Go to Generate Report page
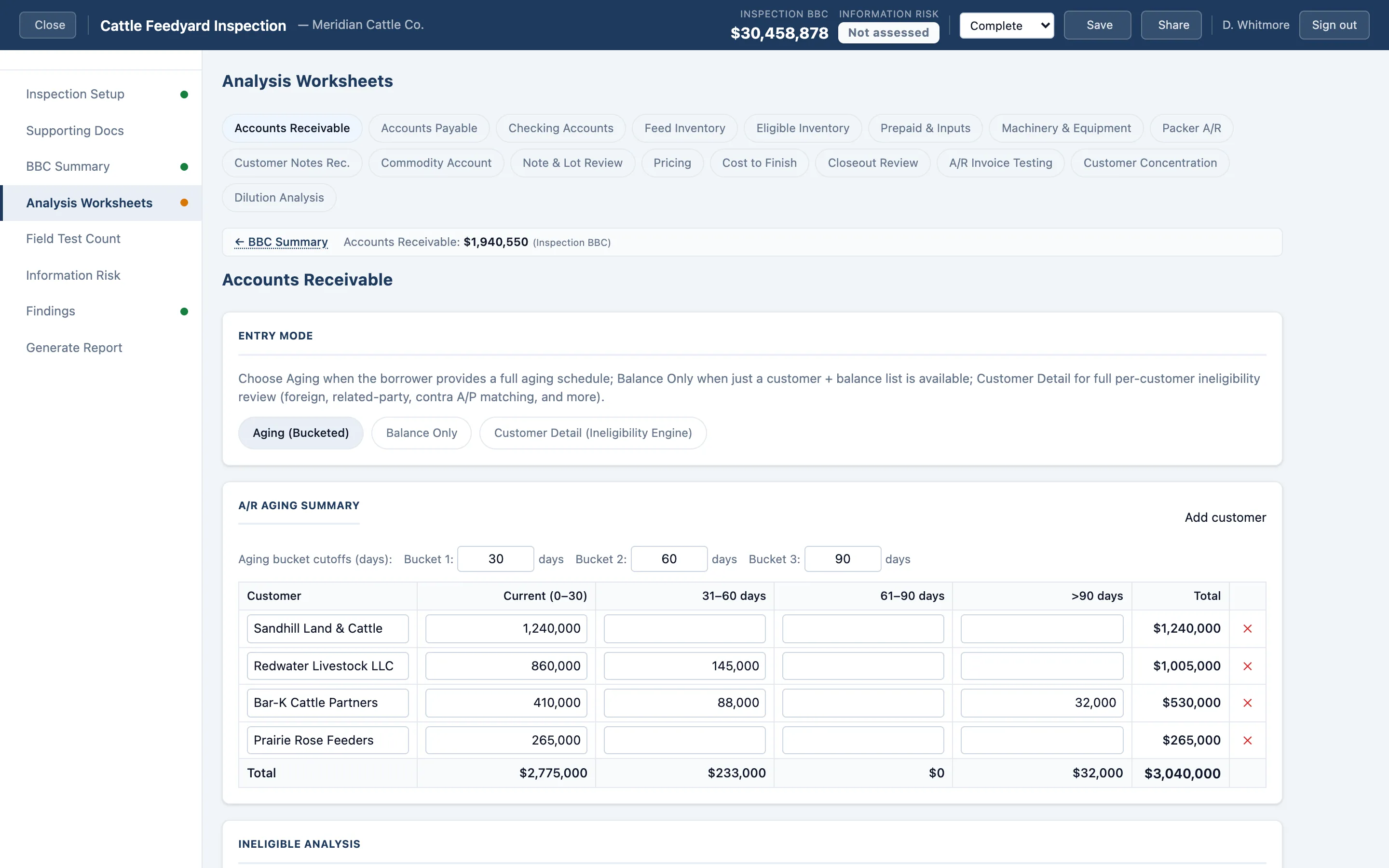1389x868 pixels. point(101,347)
